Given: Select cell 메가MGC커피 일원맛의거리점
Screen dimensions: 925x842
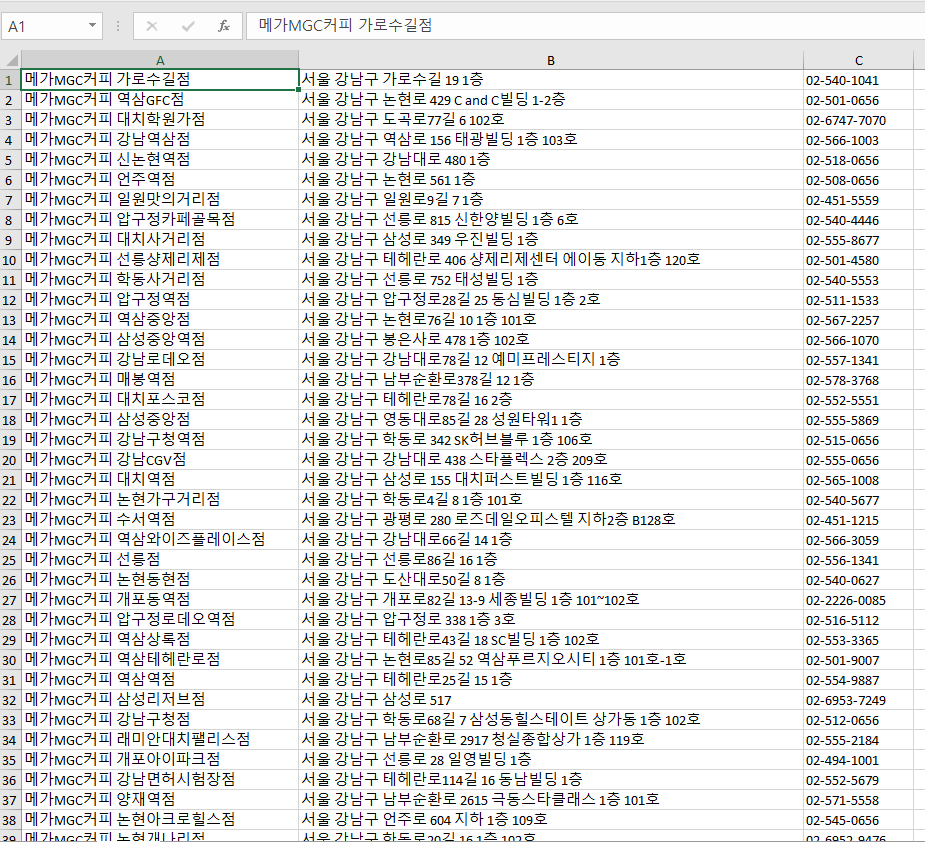Looking at the screenshot, I should pyautogui.click(x=160, y=200).
